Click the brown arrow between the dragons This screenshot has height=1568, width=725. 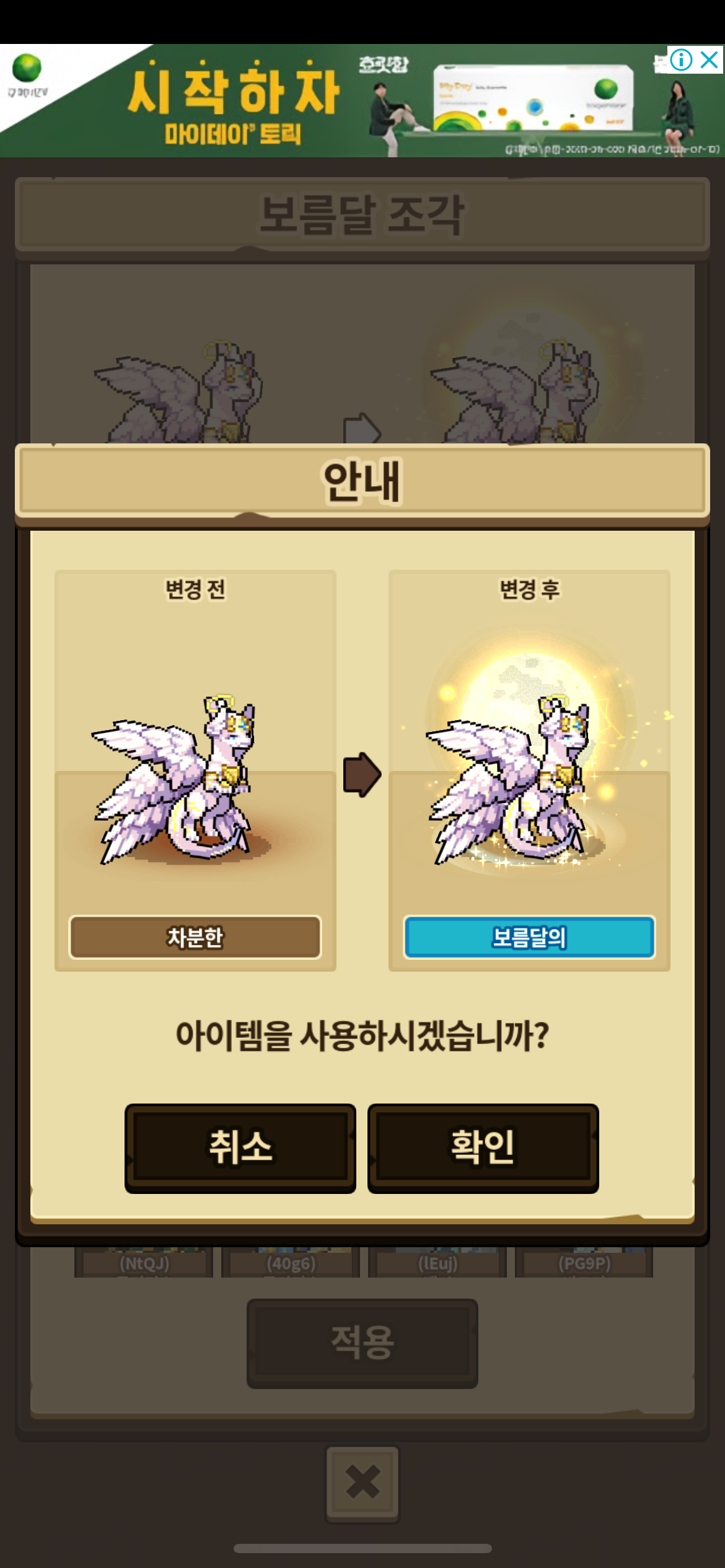coord(362,774)
